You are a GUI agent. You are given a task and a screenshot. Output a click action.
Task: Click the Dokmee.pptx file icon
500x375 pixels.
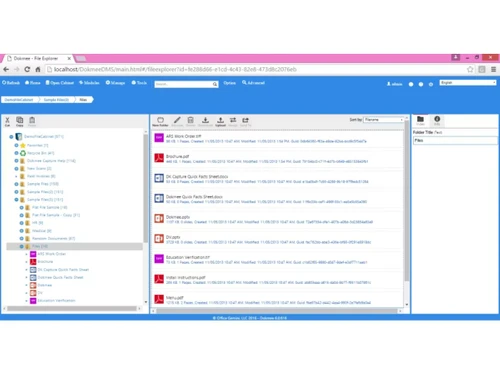pos(159,218)
